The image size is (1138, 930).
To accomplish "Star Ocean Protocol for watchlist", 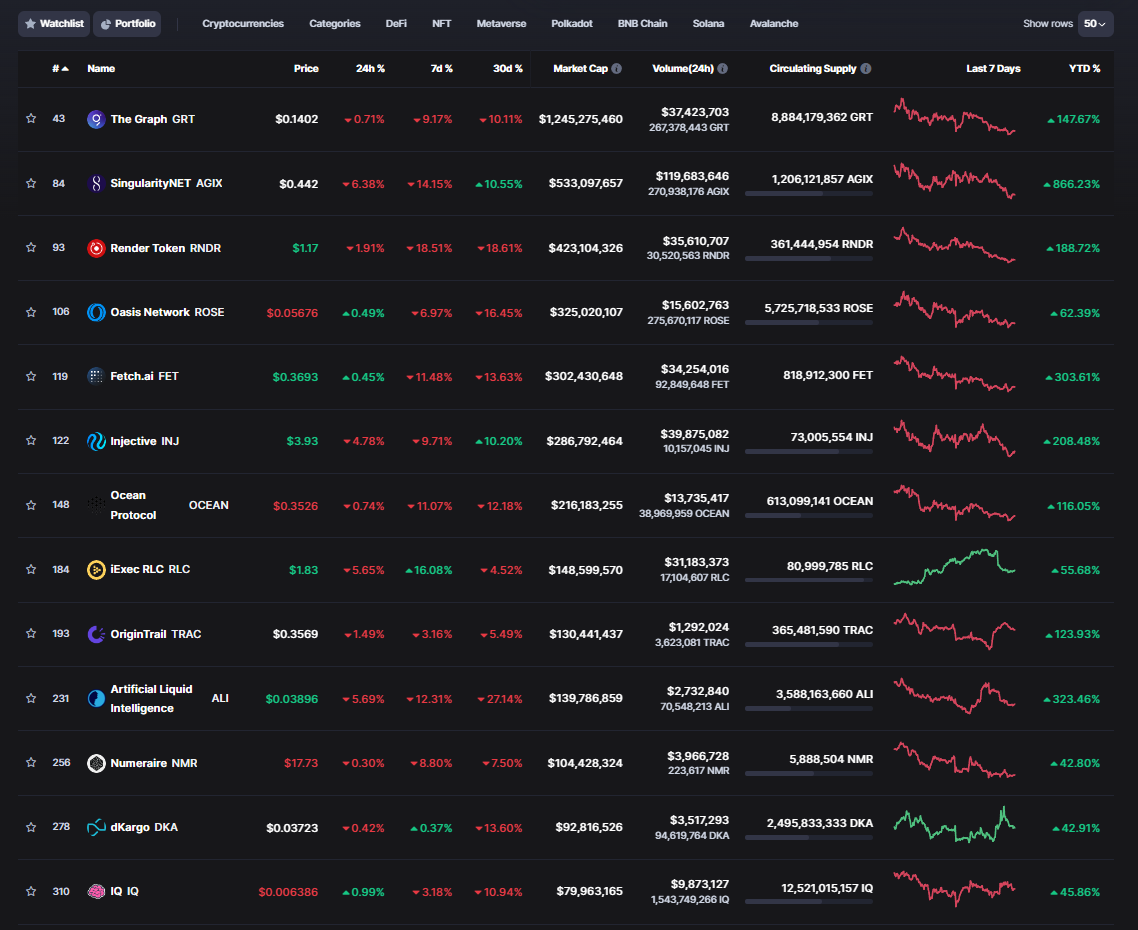I will coord(31,505).
